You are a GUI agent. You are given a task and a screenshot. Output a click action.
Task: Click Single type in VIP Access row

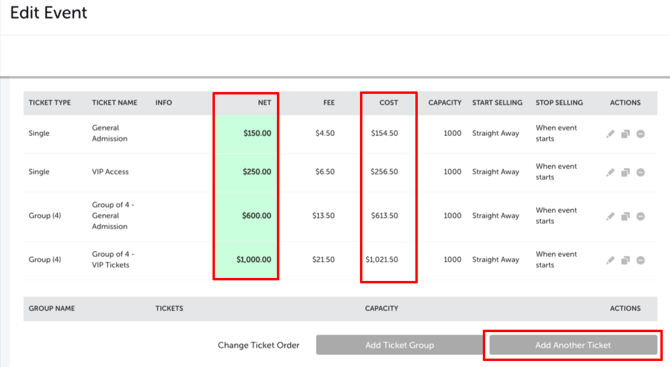[39, 172]
